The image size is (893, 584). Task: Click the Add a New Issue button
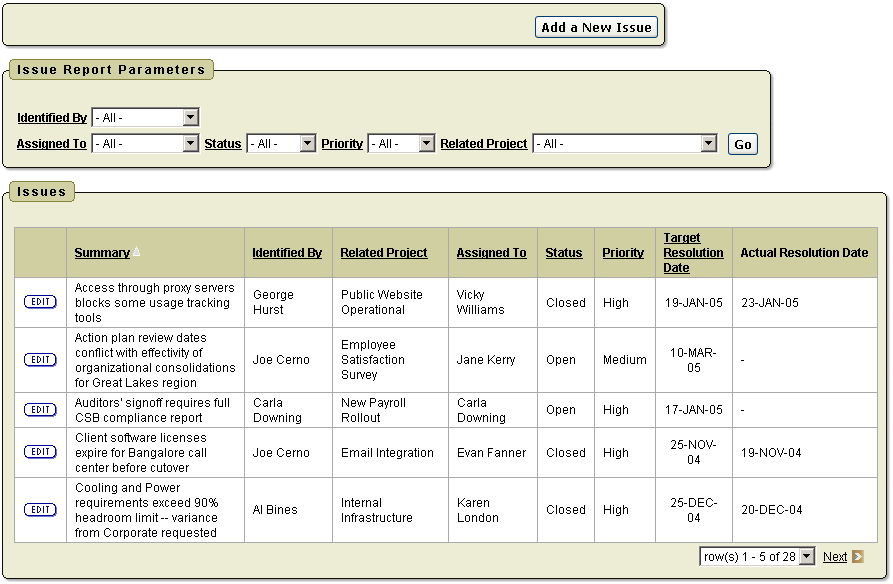(597, 28)
